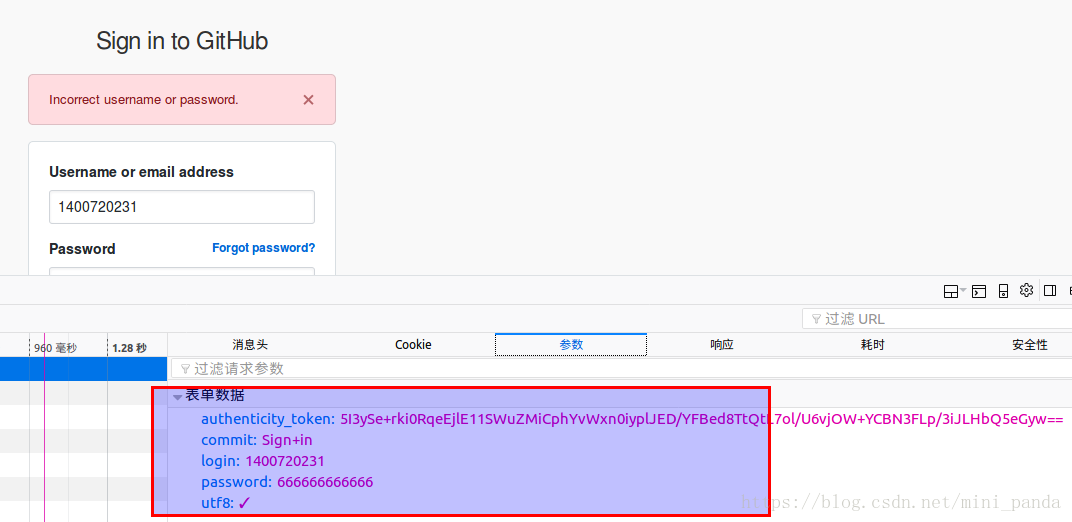Viewport: 1072px width, 522px height.
Task: Collapse the 表单数据 section triangle
Action: coord(178,396)
